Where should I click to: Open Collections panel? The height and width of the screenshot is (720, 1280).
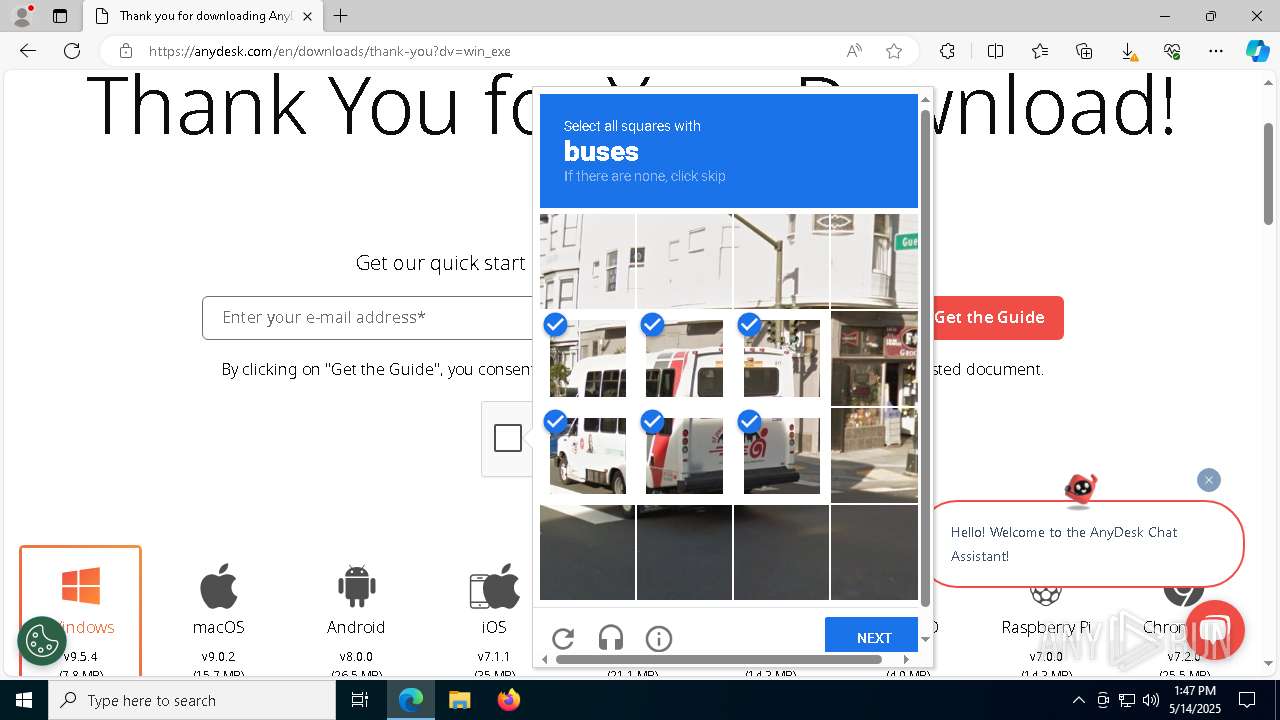click(1084, 51)
